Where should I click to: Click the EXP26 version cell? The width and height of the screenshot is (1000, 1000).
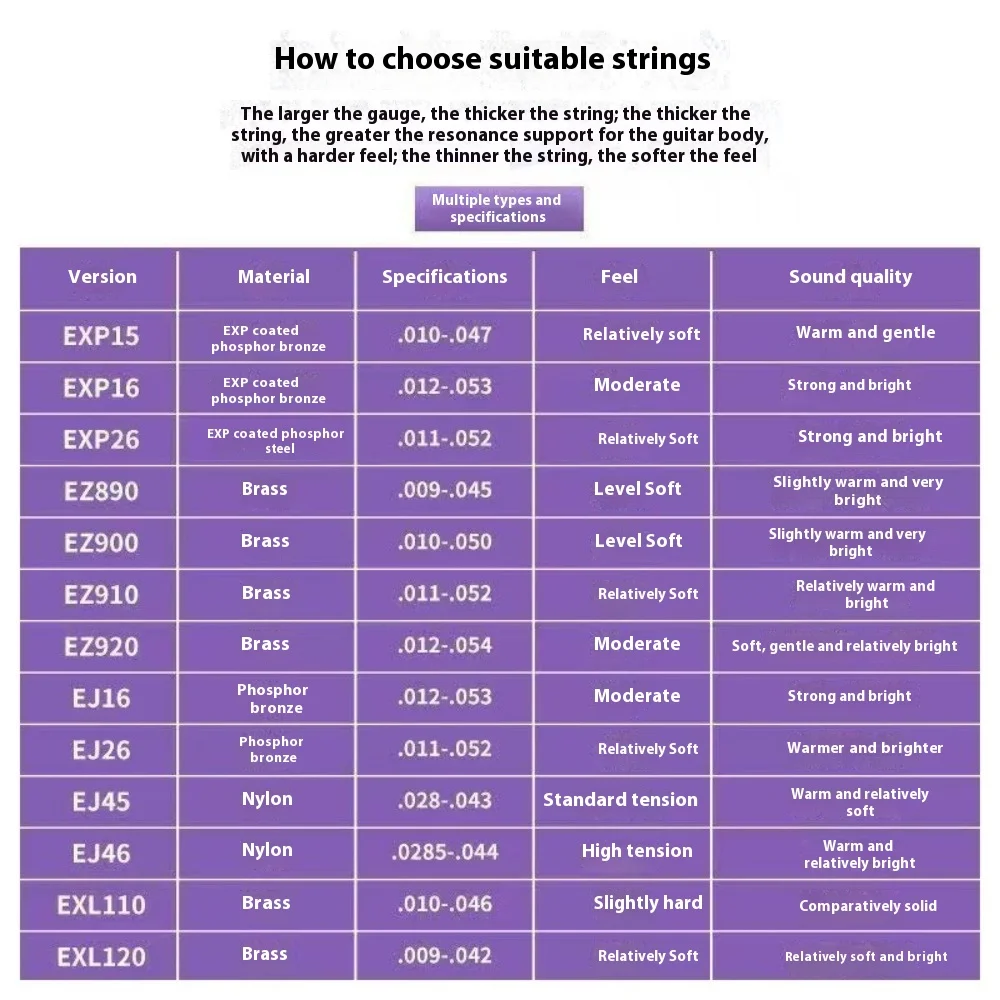tap(101, 440)
